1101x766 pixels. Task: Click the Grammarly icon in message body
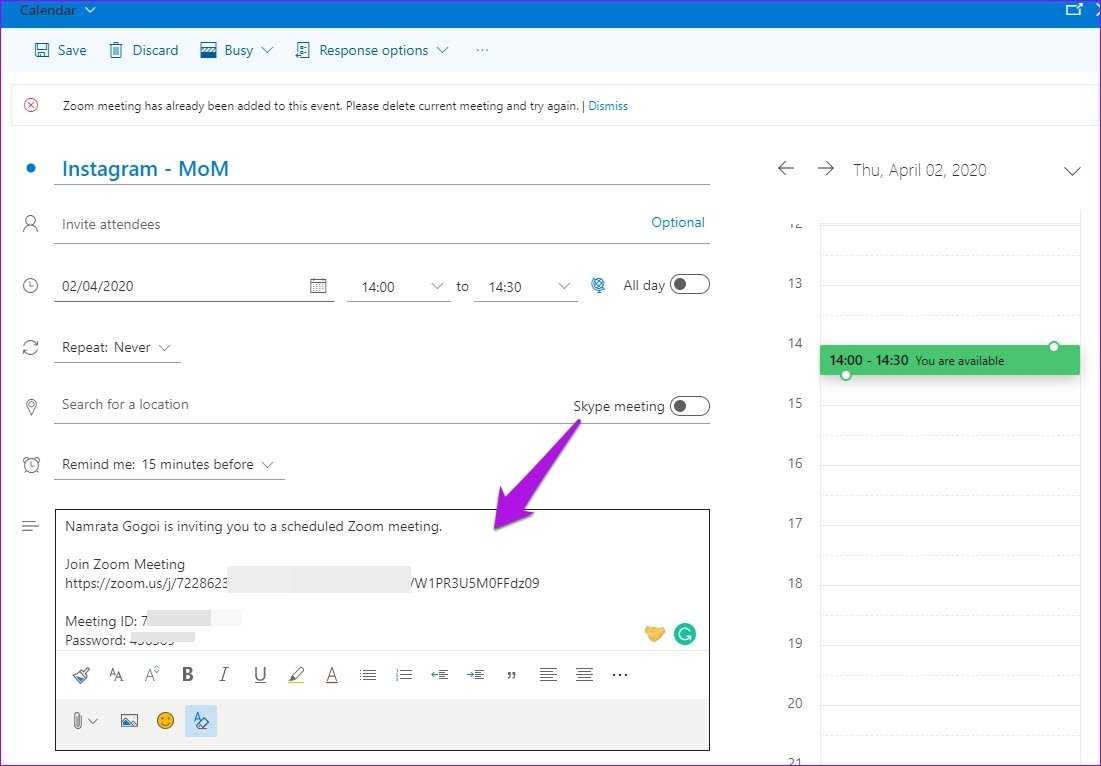(x=684, y=633)
